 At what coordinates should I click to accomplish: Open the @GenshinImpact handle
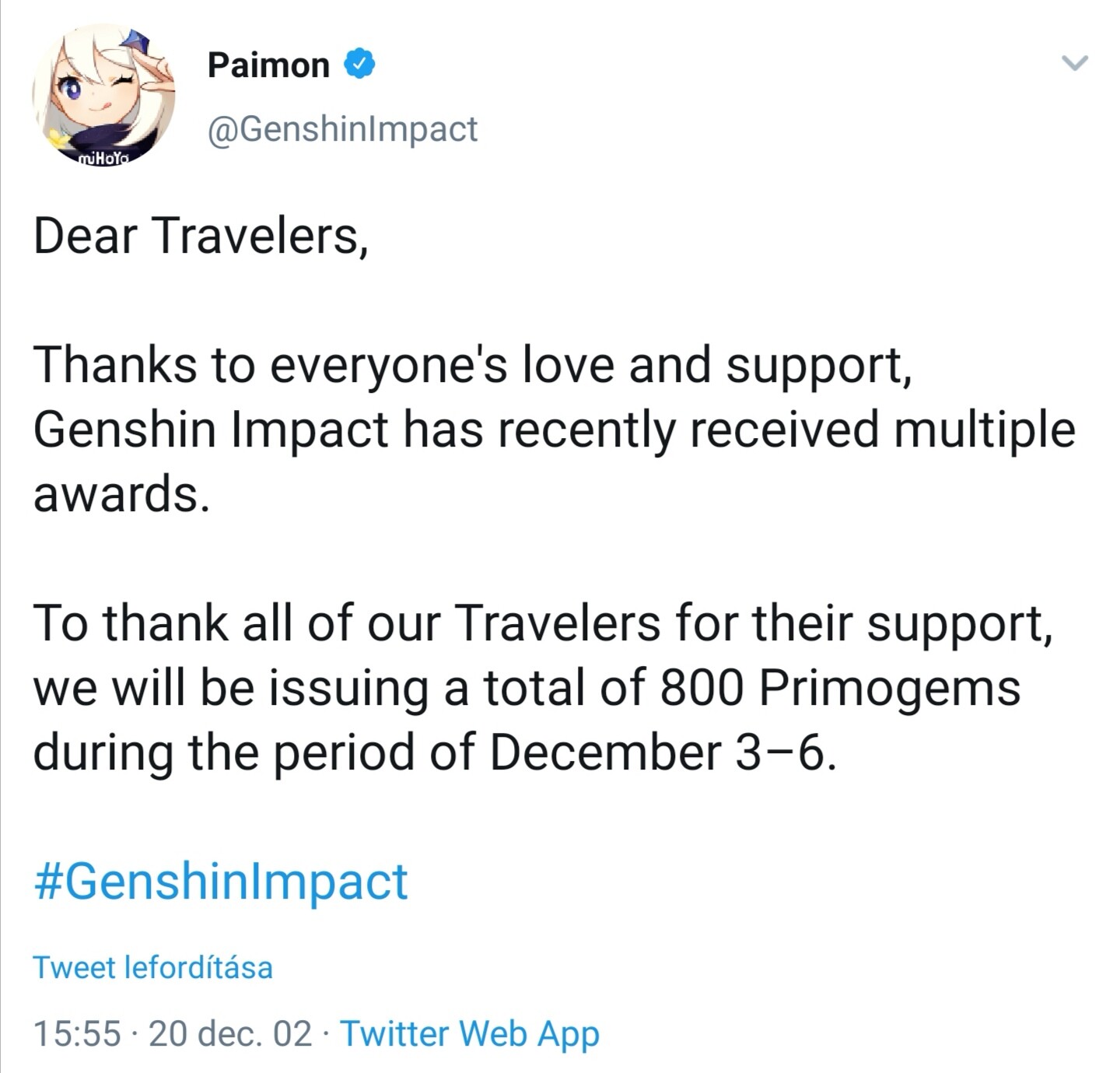[342, 128]
